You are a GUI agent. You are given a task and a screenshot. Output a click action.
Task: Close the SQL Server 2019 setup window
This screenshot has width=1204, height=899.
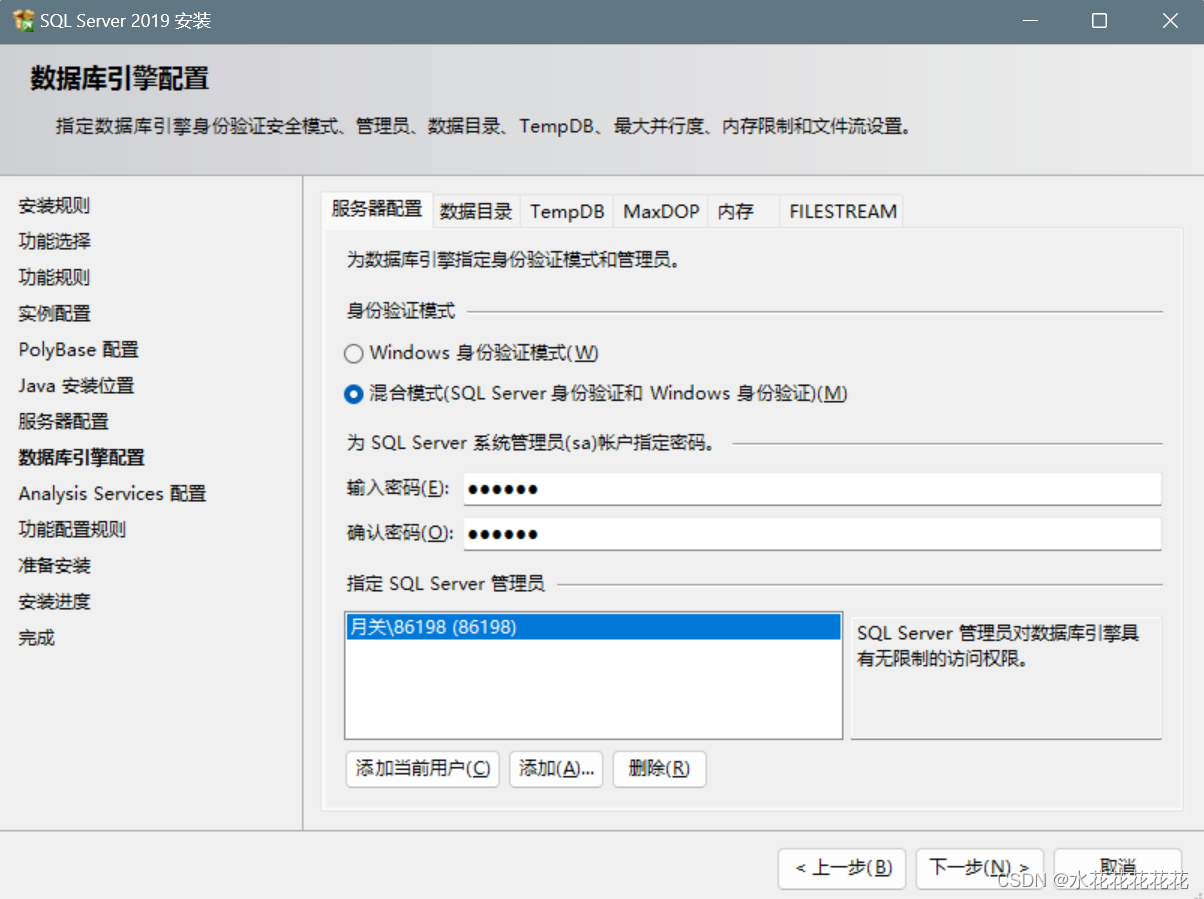[1169, 21]
